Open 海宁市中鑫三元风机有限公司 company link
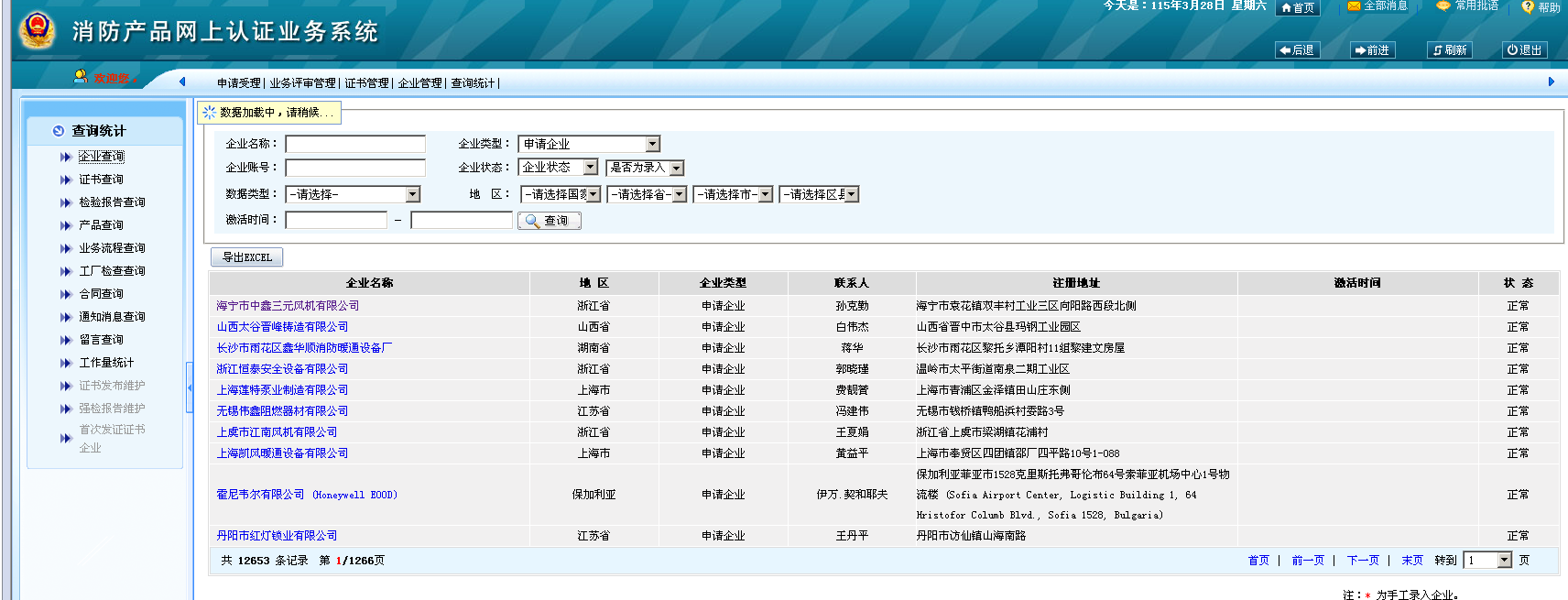 pos(288,306)
